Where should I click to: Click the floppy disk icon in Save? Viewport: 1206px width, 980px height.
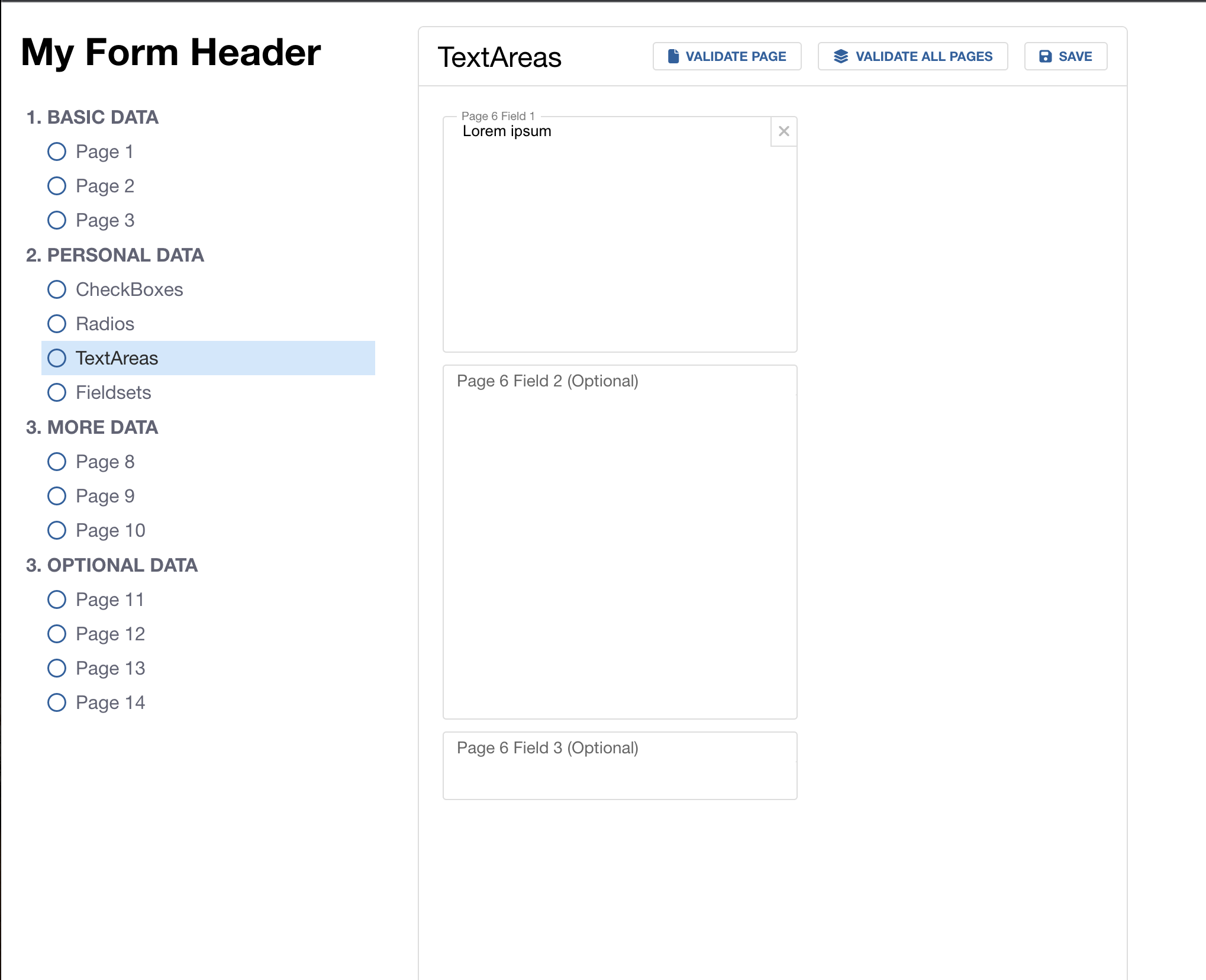[1046, 56]
